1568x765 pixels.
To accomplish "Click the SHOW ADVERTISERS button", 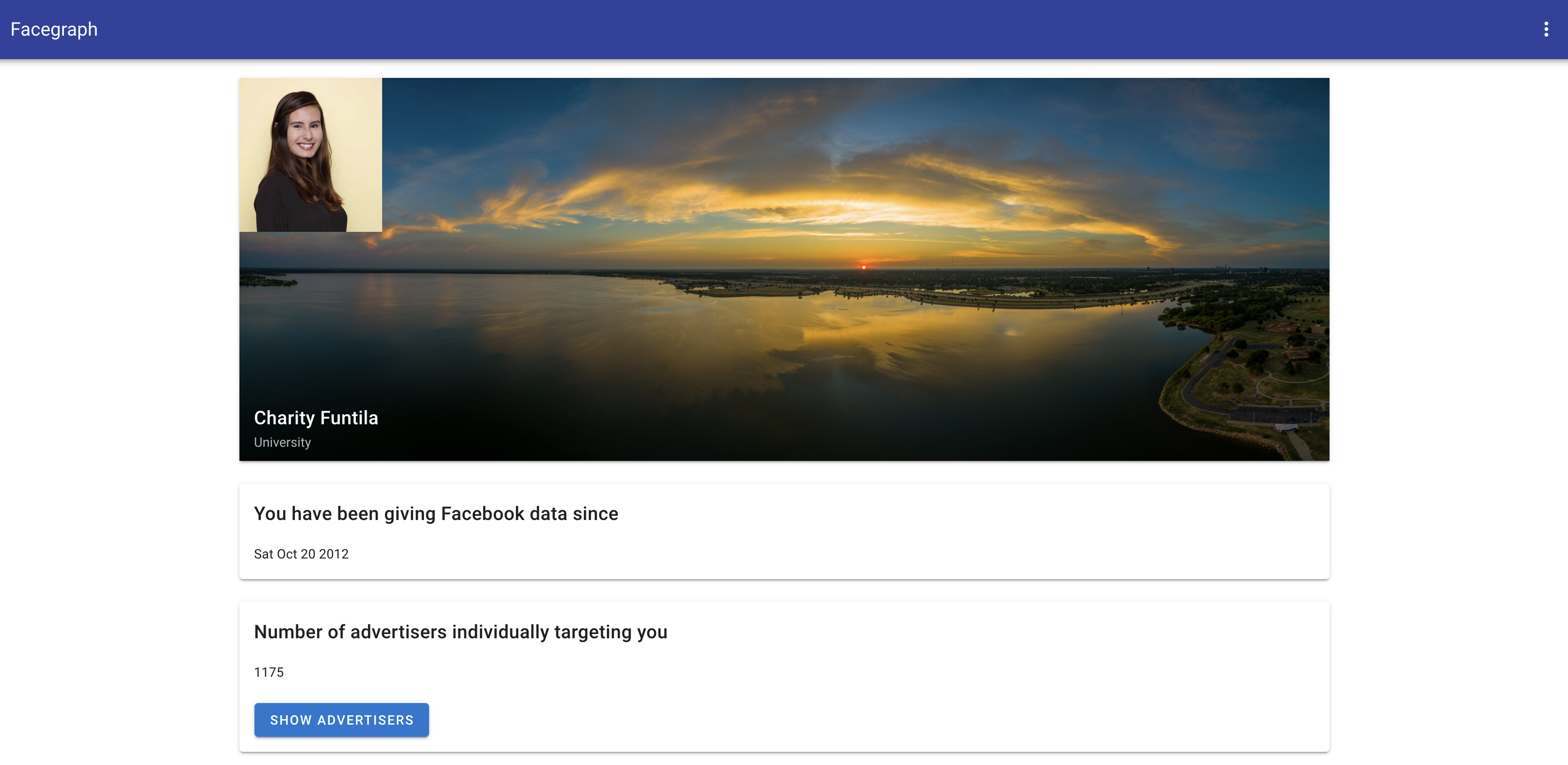I will (x=341, y=720).
